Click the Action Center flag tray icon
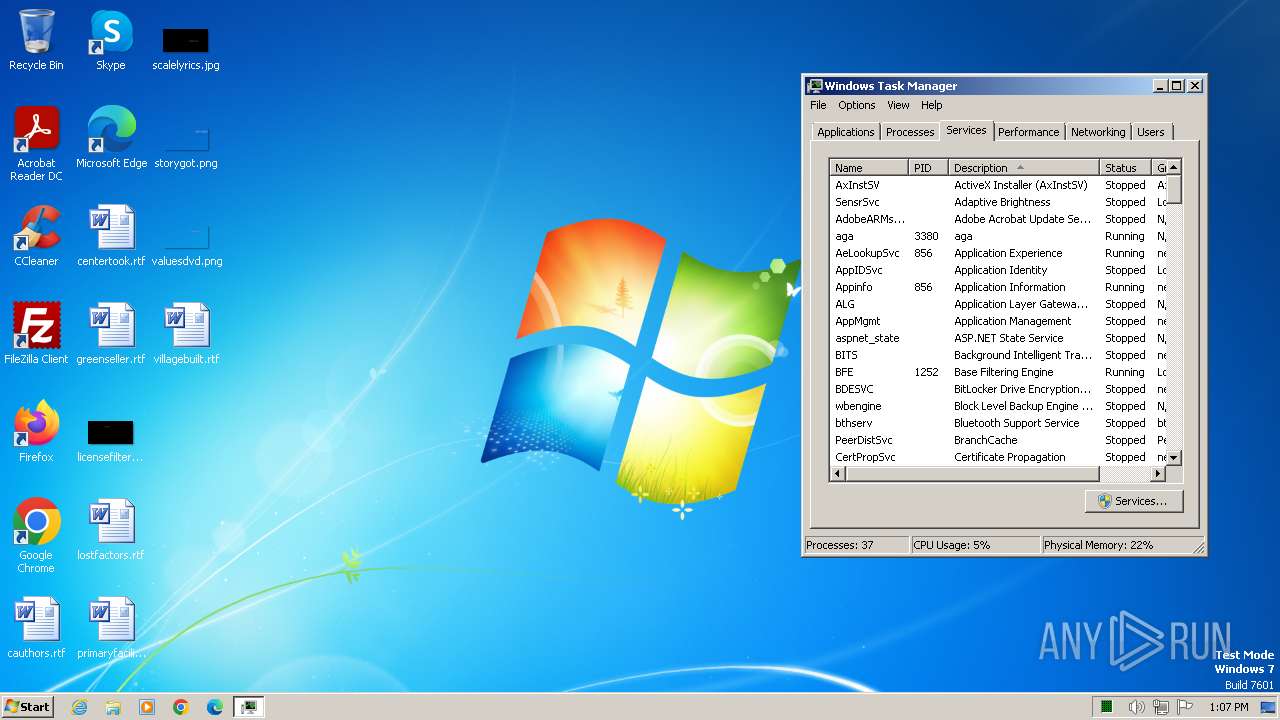This screenshot has height=720, width=1280. click(1186, 707)
